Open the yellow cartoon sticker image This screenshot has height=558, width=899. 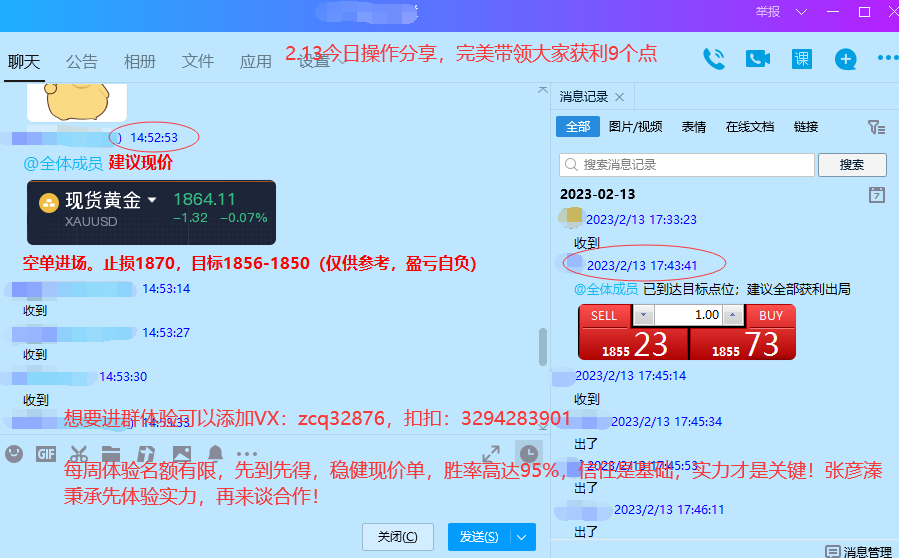tap(77, 102)
